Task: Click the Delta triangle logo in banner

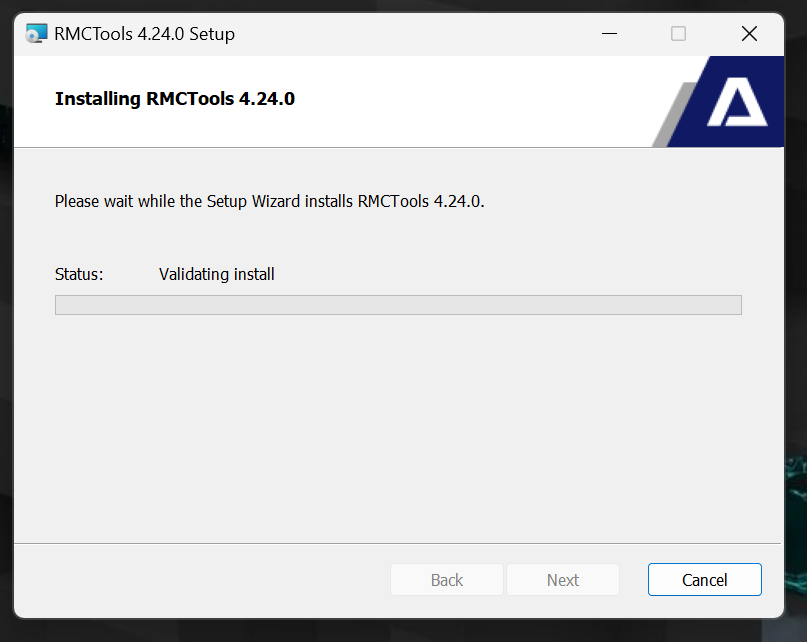Action: (x=736, y=102)
